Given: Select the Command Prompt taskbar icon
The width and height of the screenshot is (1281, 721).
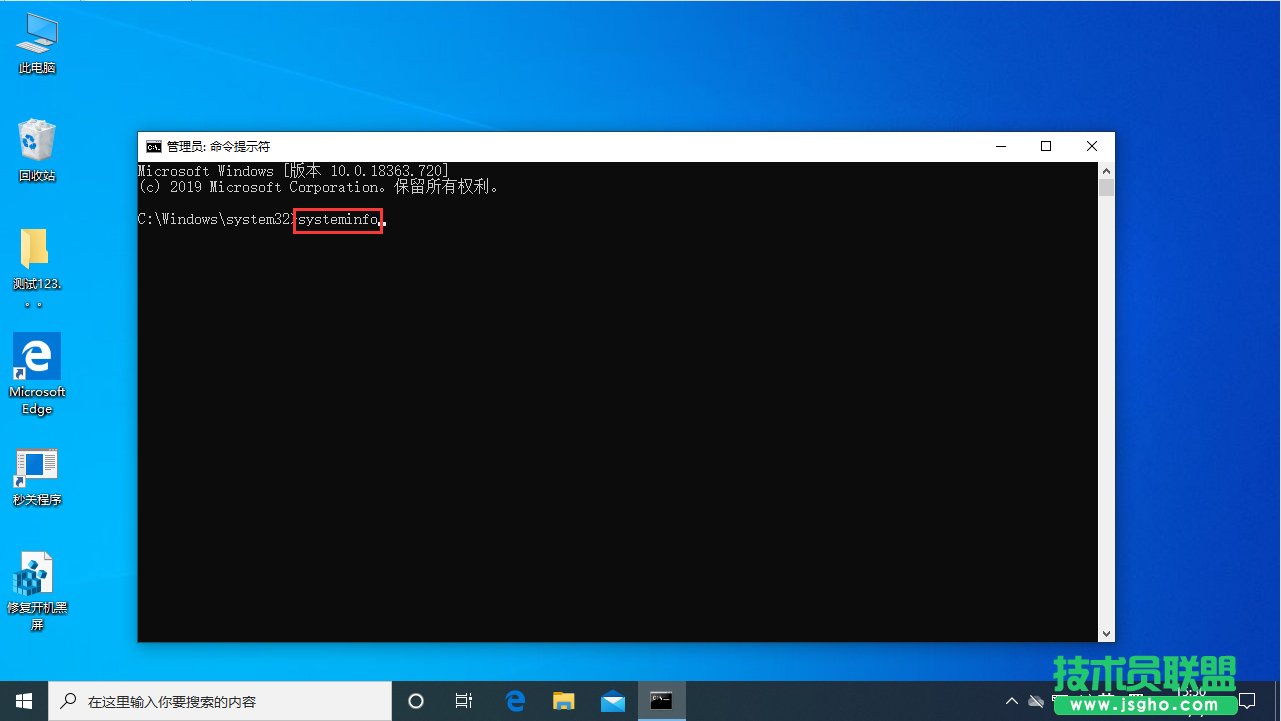Looking at the screenshot, I should click(661, 700).
